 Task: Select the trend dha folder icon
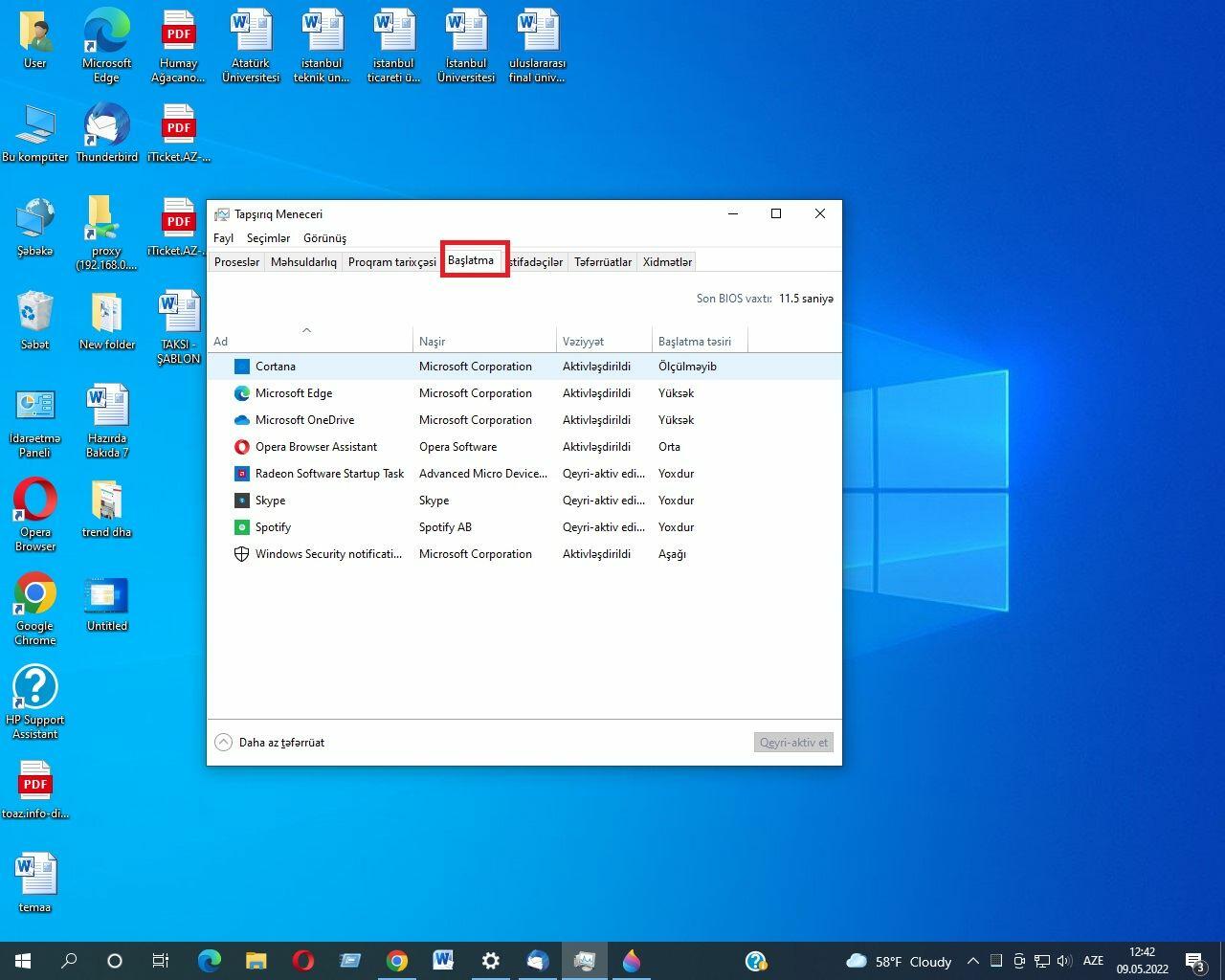(x=106, y=507)
